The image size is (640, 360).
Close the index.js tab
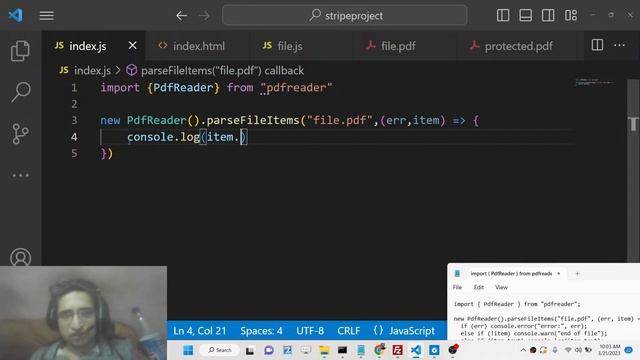132,45
